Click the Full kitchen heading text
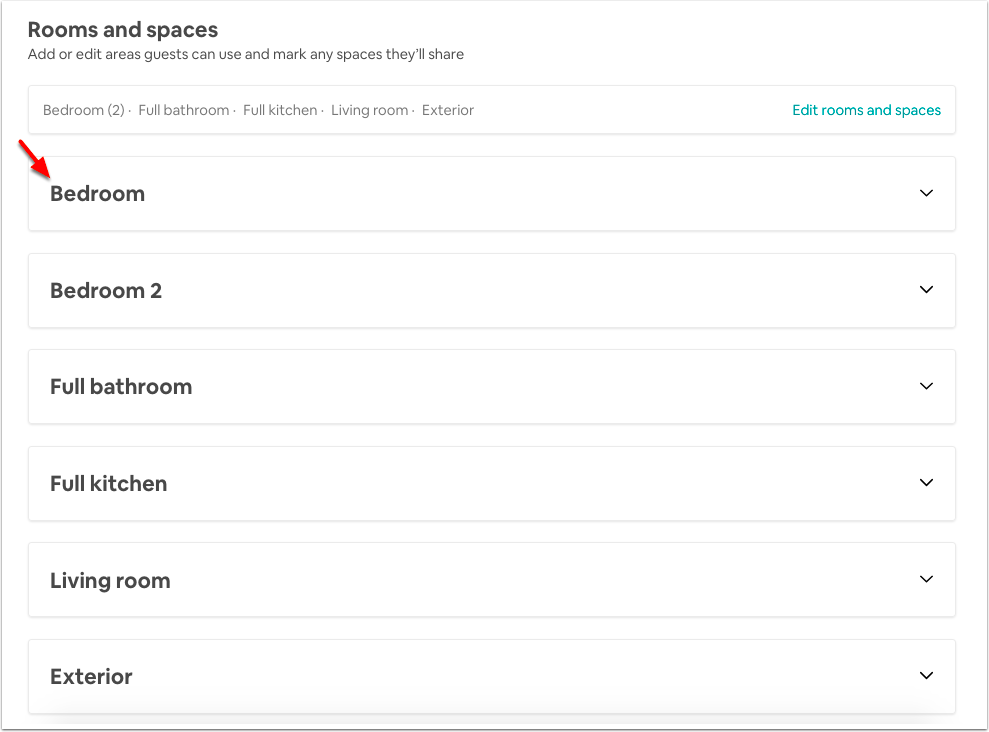Screen dimensions: 989x732 point(108,484)
